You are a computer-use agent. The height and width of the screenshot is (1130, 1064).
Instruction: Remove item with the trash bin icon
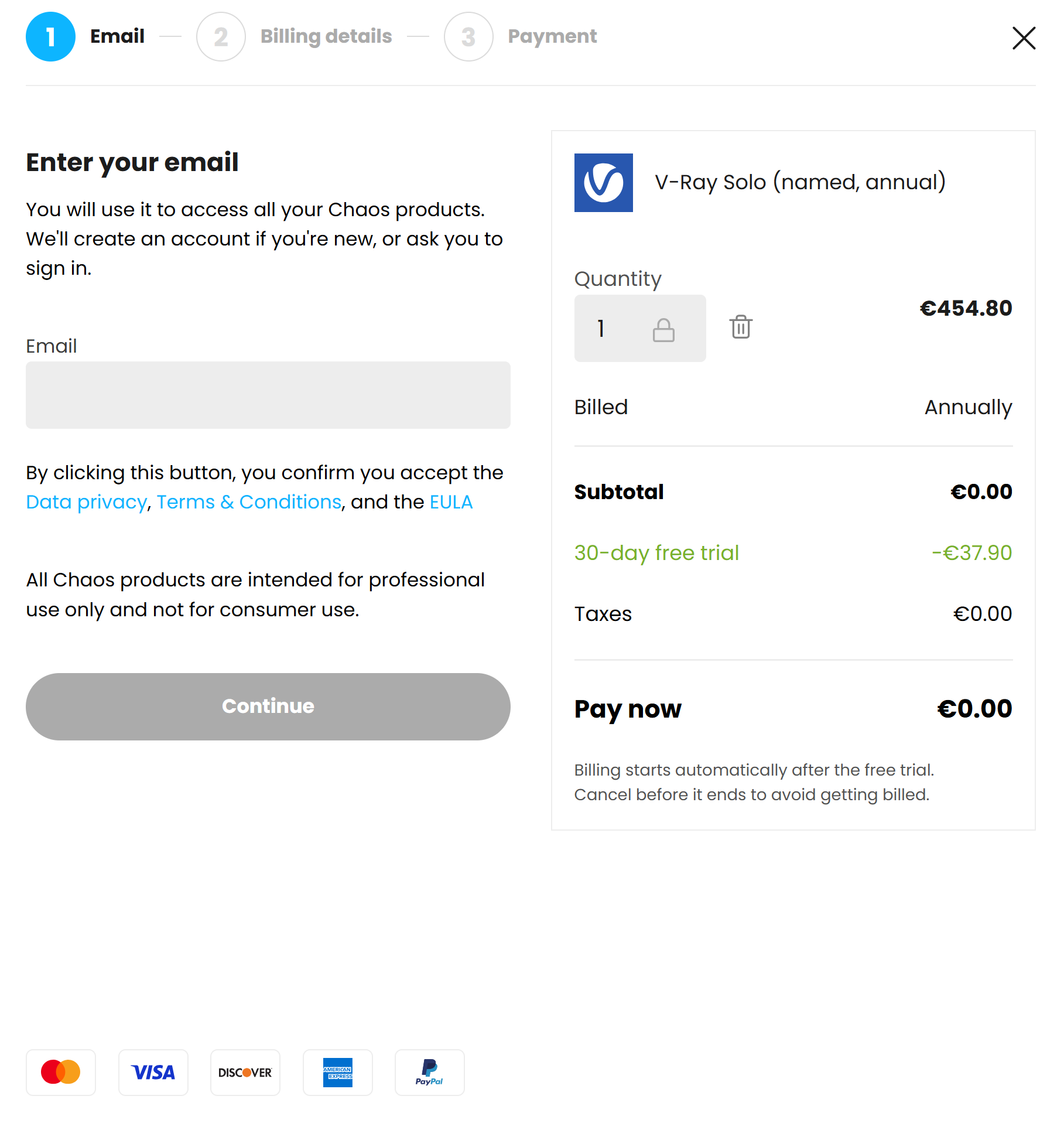coord(741,327)
